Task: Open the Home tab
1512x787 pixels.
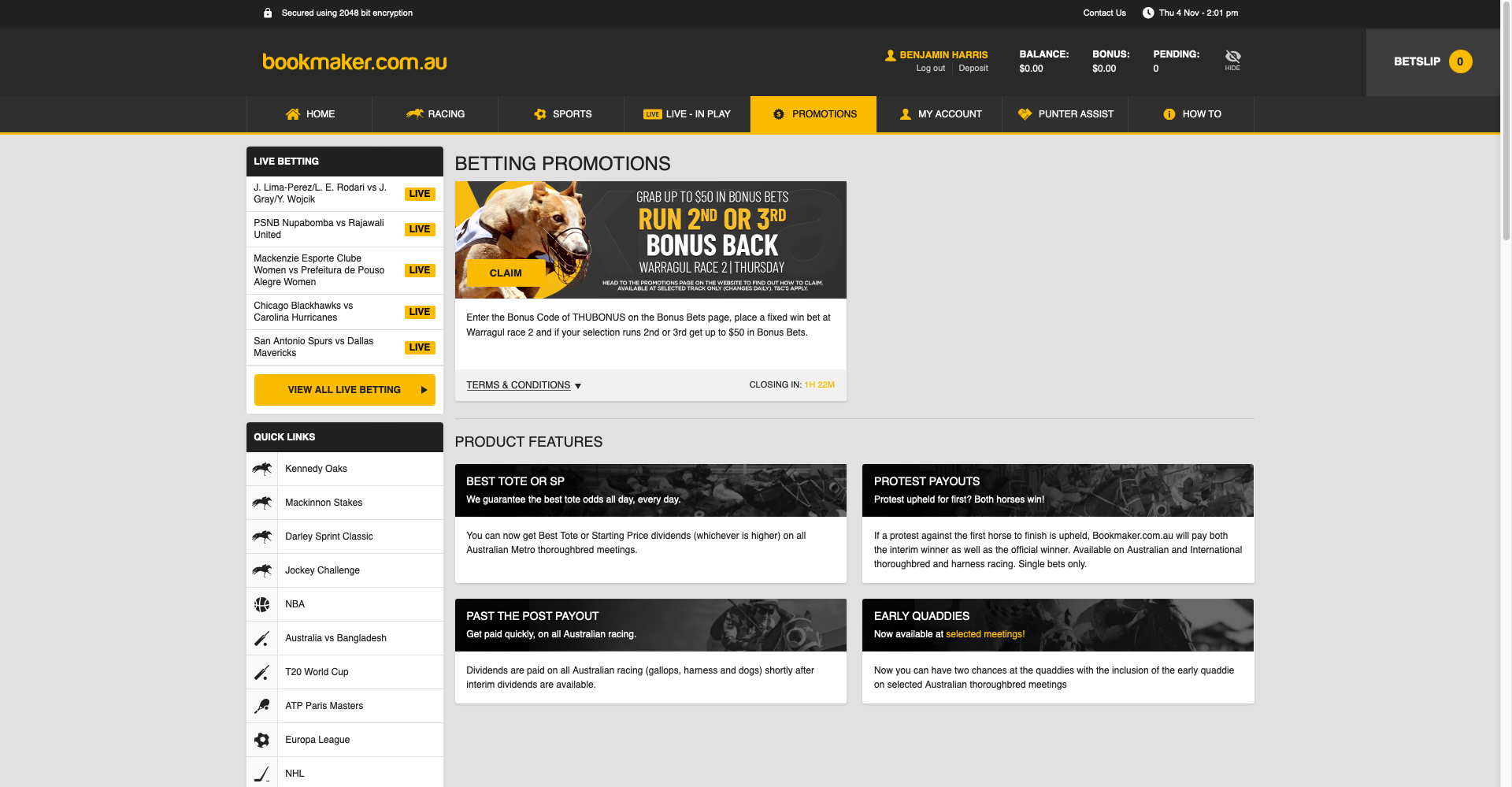Action: pos(309,114)
